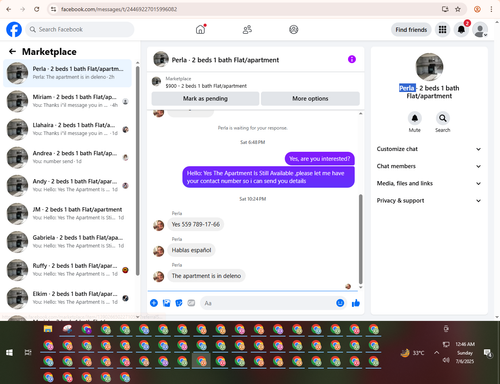Click the $900 - 2 beds listing text
The image size is (500, 384).
coord(206,86)
